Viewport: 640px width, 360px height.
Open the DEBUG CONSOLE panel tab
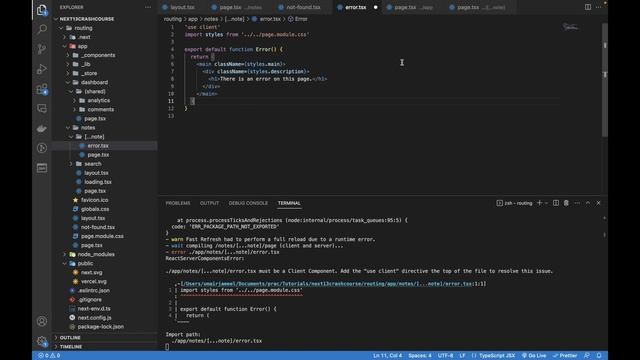248,203
